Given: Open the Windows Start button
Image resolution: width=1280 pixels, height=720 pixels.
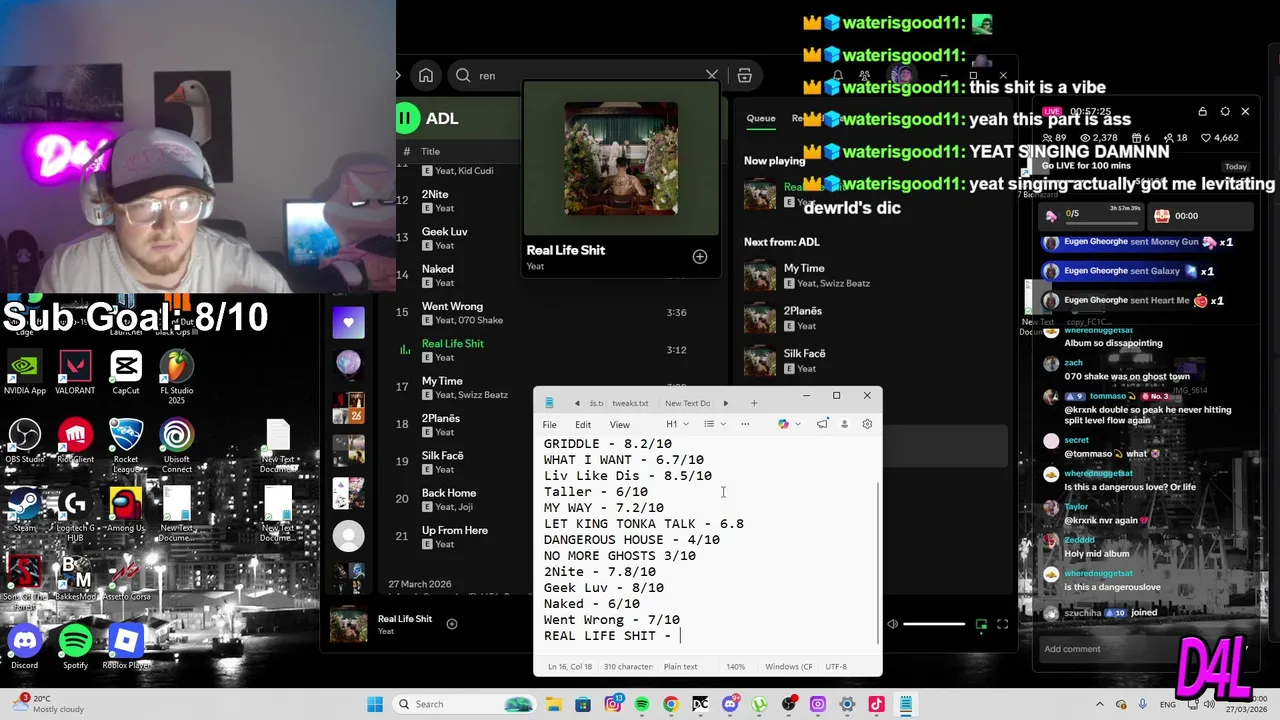Looking at the screenshot, I should 375,704.
